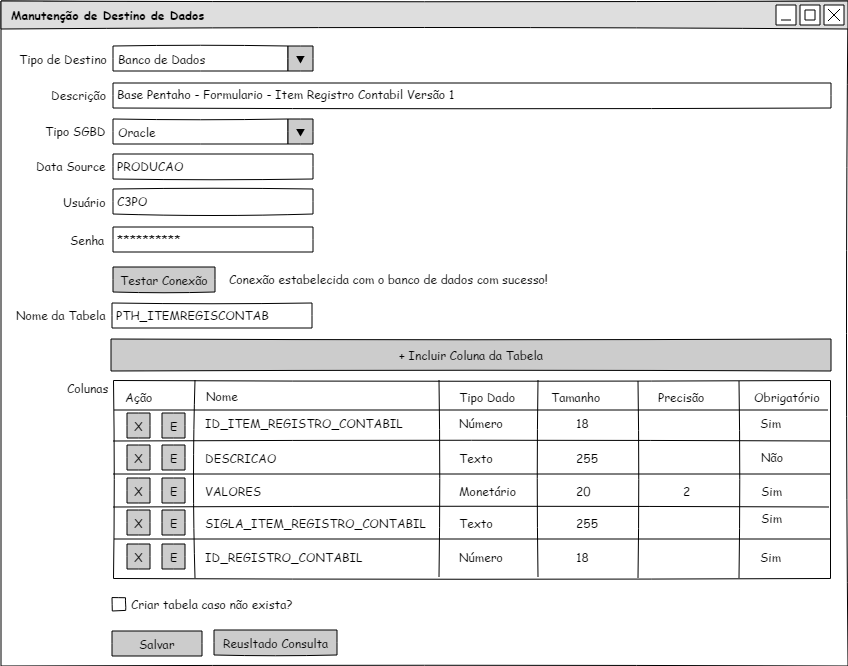Click the E edit icon for DESCRICAO row

click(x=173, y=459)
